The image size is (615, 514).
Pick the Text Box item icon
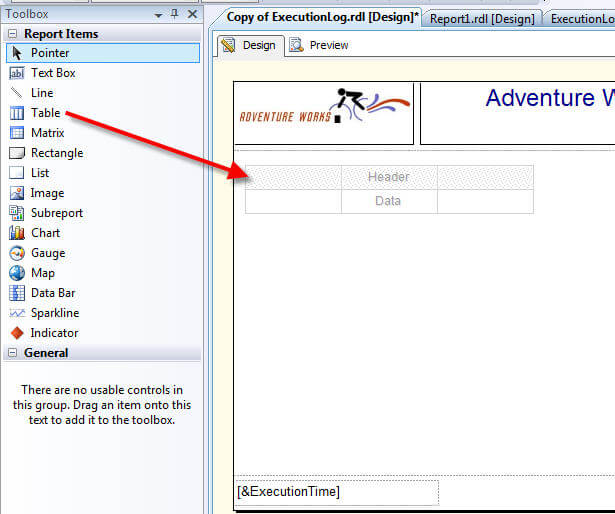pos(16,73)
